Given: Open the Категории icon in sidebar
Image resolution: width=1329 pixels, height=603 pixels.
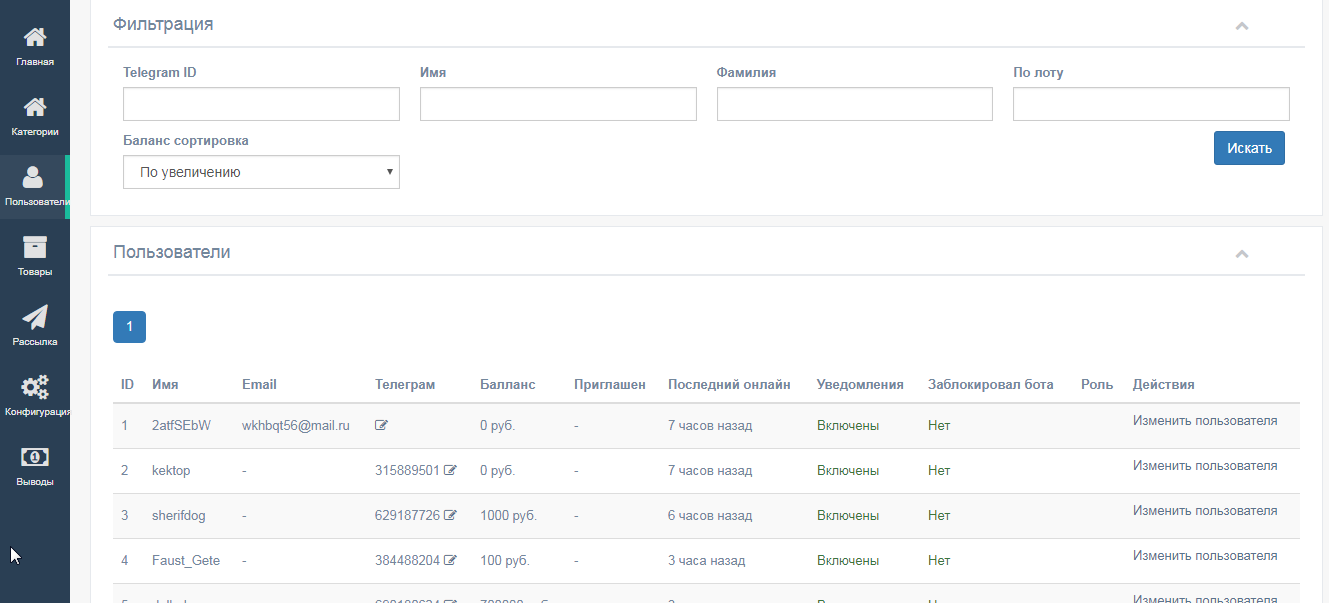Looking at the screenshot, I should (x=35, y=107).
